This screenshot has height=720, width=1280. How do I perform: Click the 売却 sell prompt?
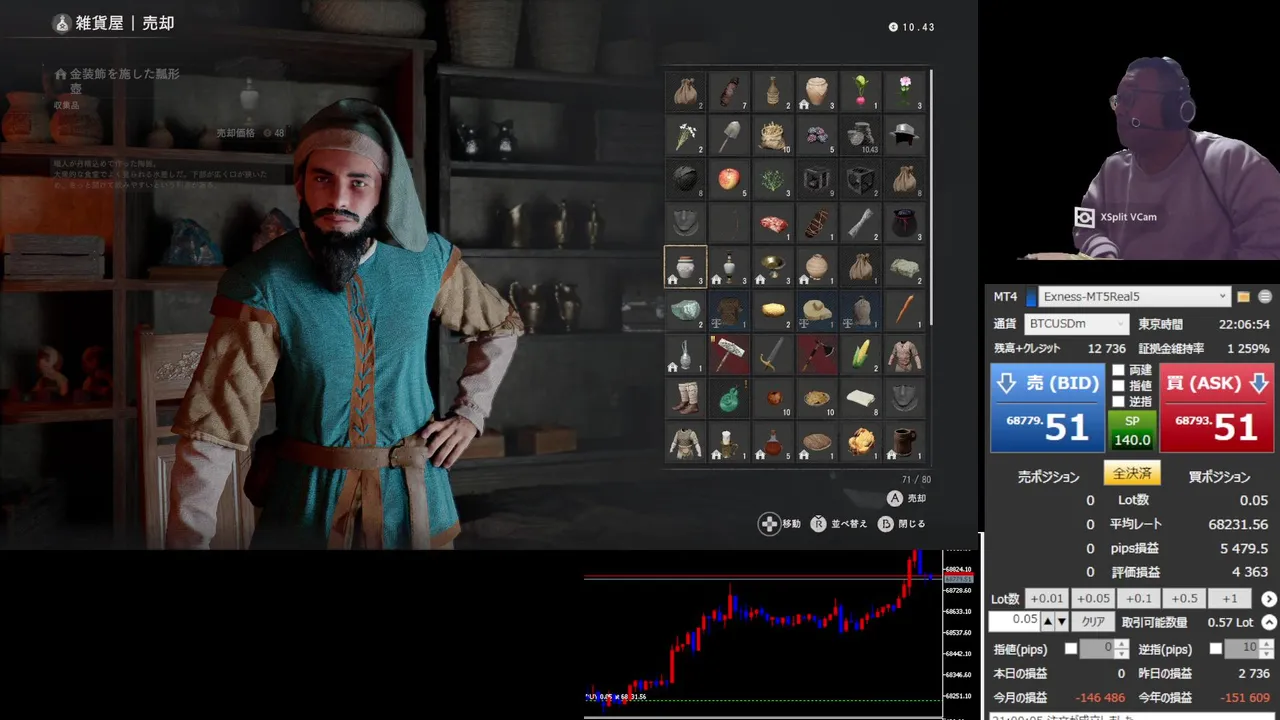907,498
